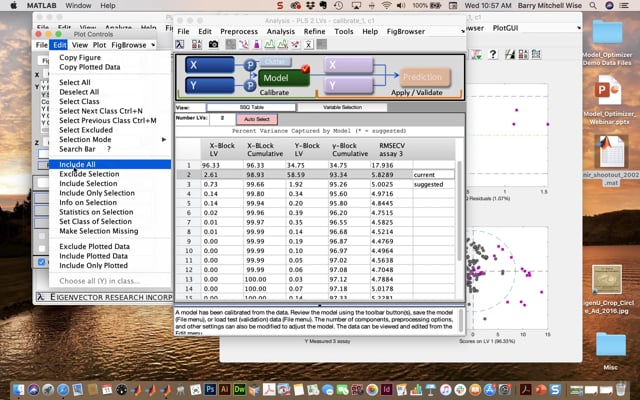640x400 pixels.
Task: Open Illustrator from the dock
Action: click(224, 389)
